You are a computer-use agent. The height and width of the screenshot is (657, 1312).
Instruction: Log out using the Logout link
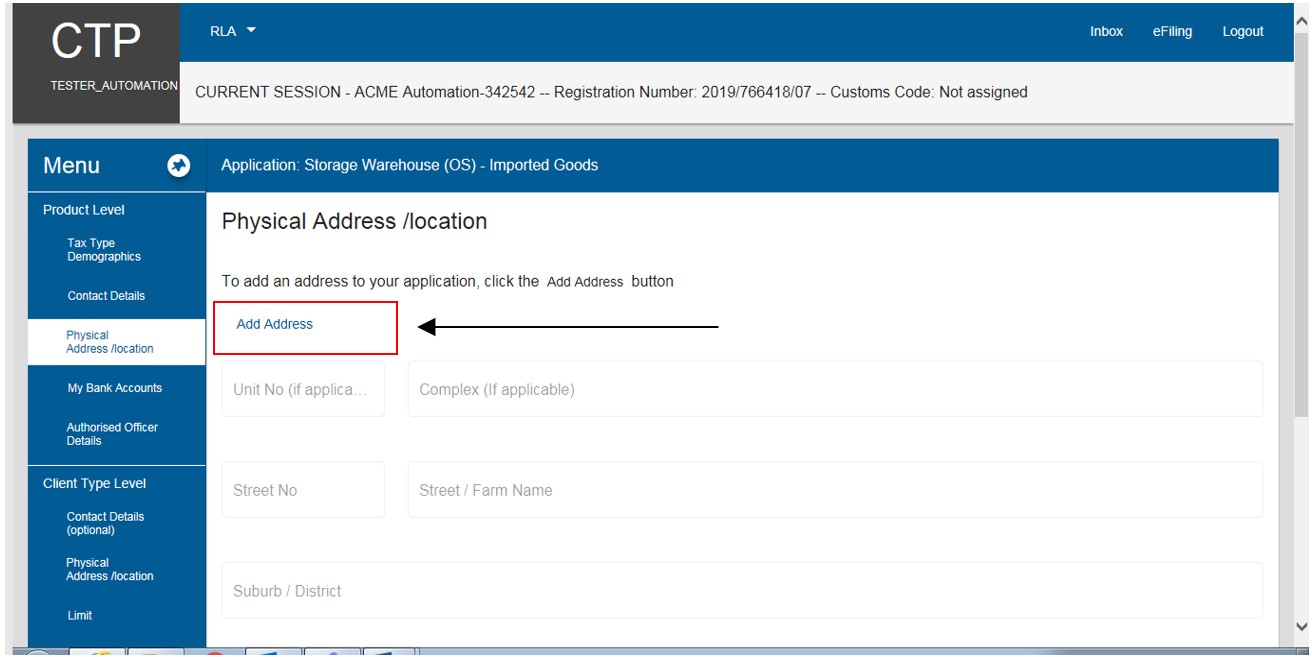[1243, 32]
